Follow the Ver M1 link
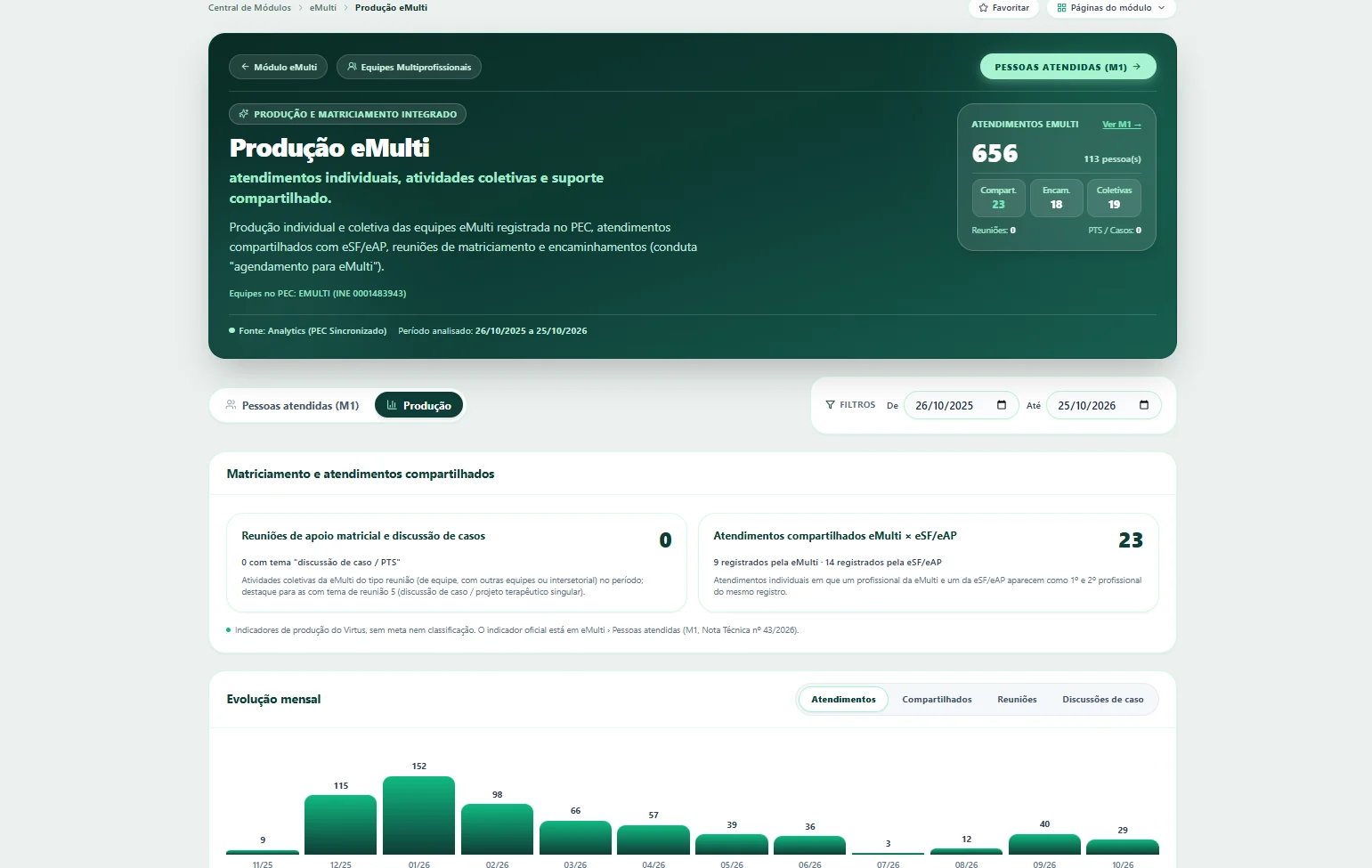The width and height of the screenshot is (1372, 868). click(1122, 125)
